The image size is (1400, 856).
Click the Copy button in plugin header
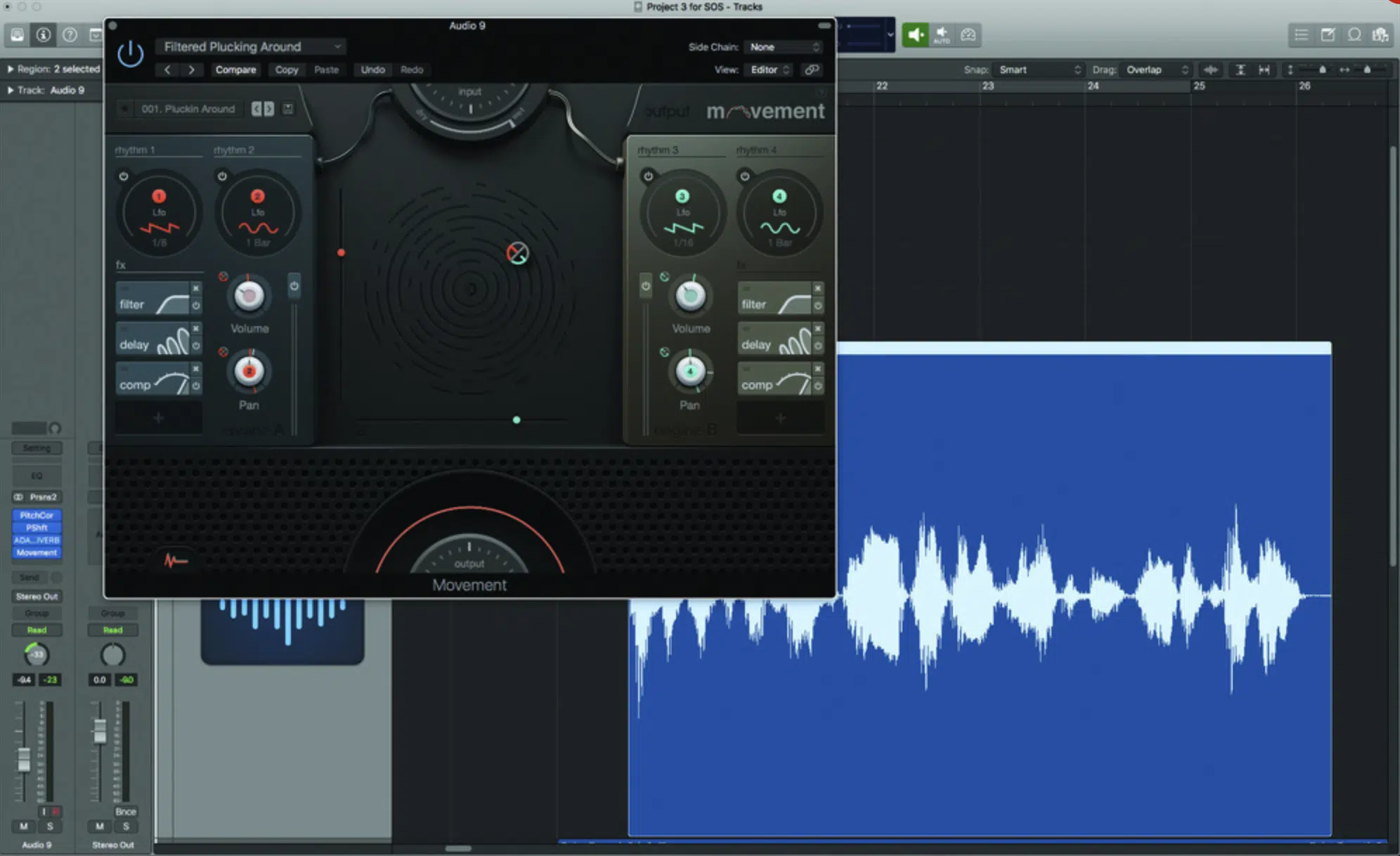coord(286,70)
